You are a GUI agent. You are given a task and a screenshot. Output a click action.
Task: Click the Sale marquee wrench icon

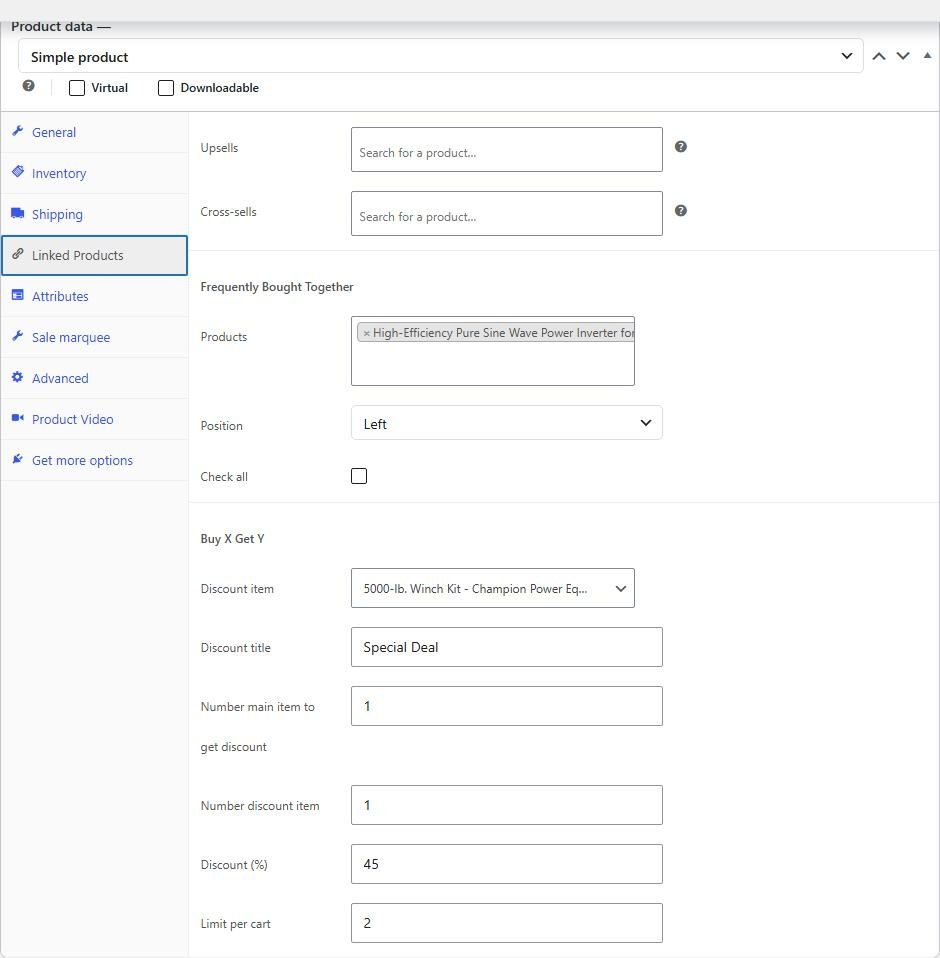(18, 336)
